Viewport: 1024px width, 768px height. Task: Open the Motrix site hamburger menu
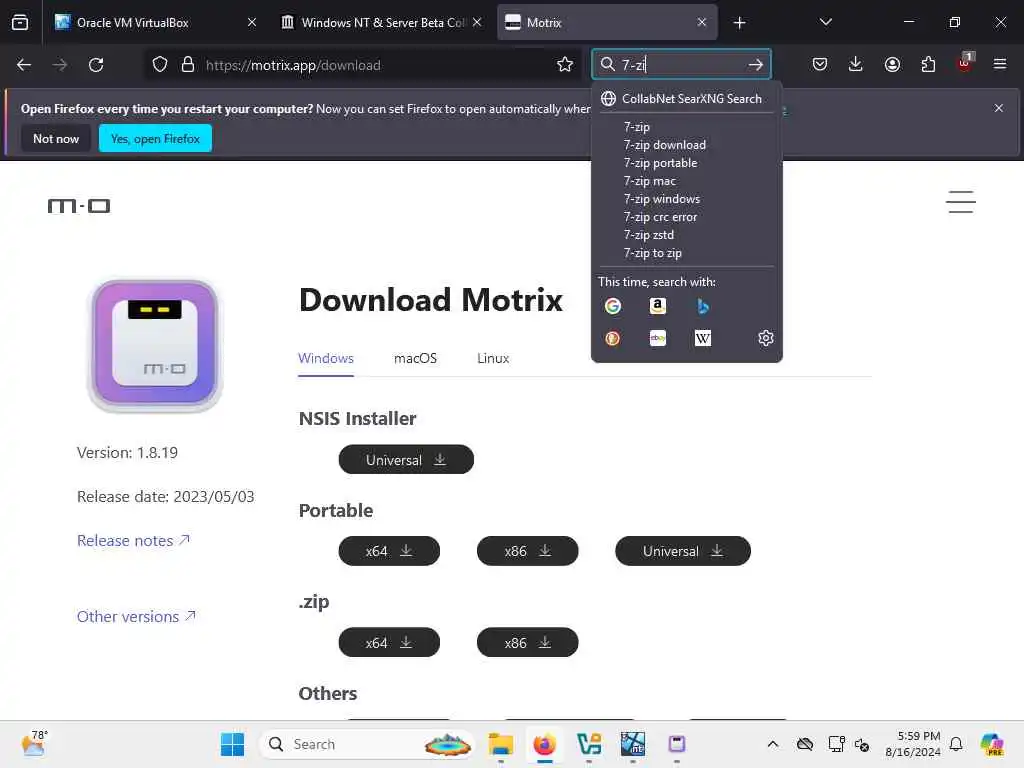(961, 202)
